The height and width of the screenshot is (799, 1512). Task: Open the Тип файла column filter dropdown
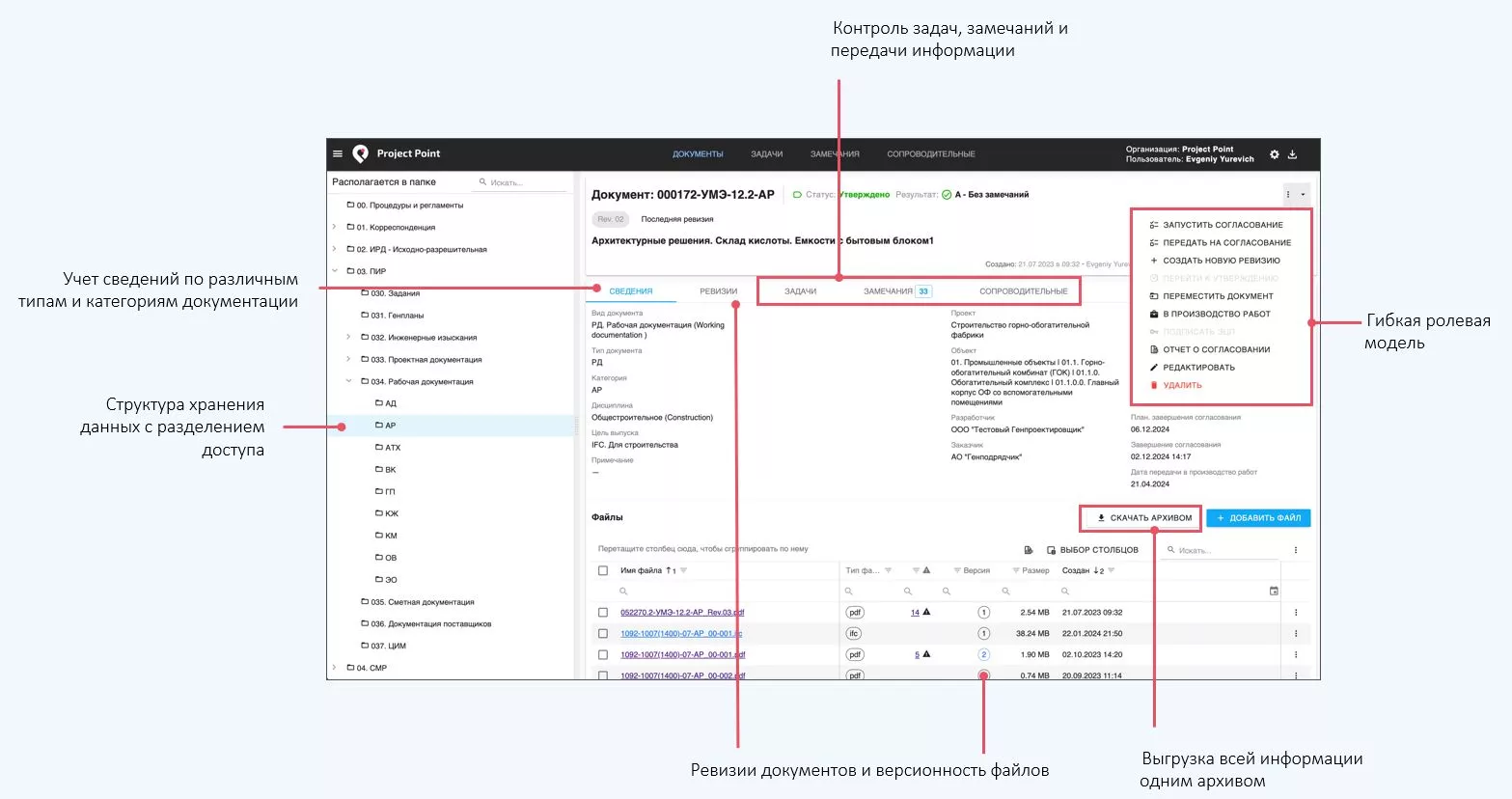[889, 569]
